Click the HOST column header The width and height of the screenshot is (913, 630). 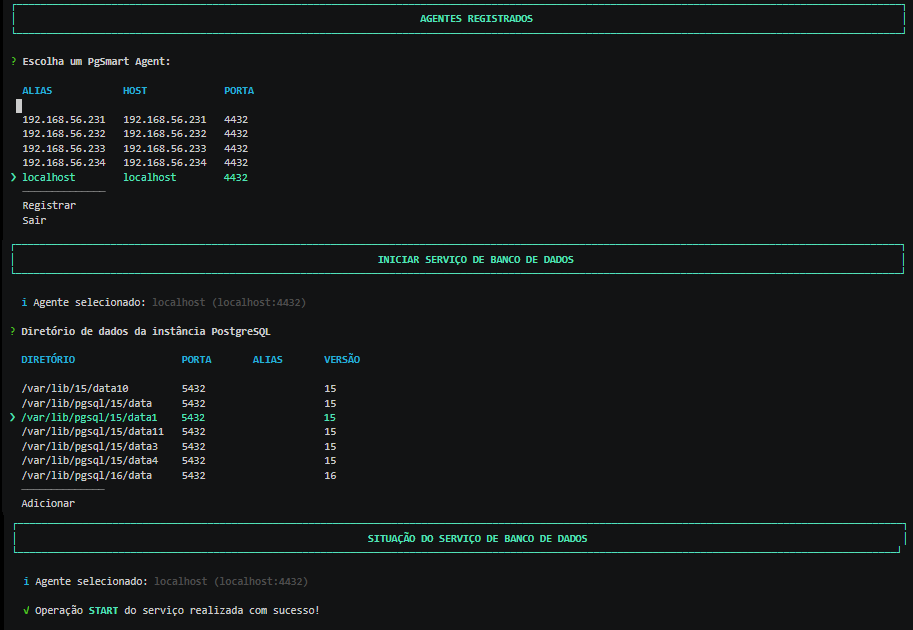(x=135, y=91)
